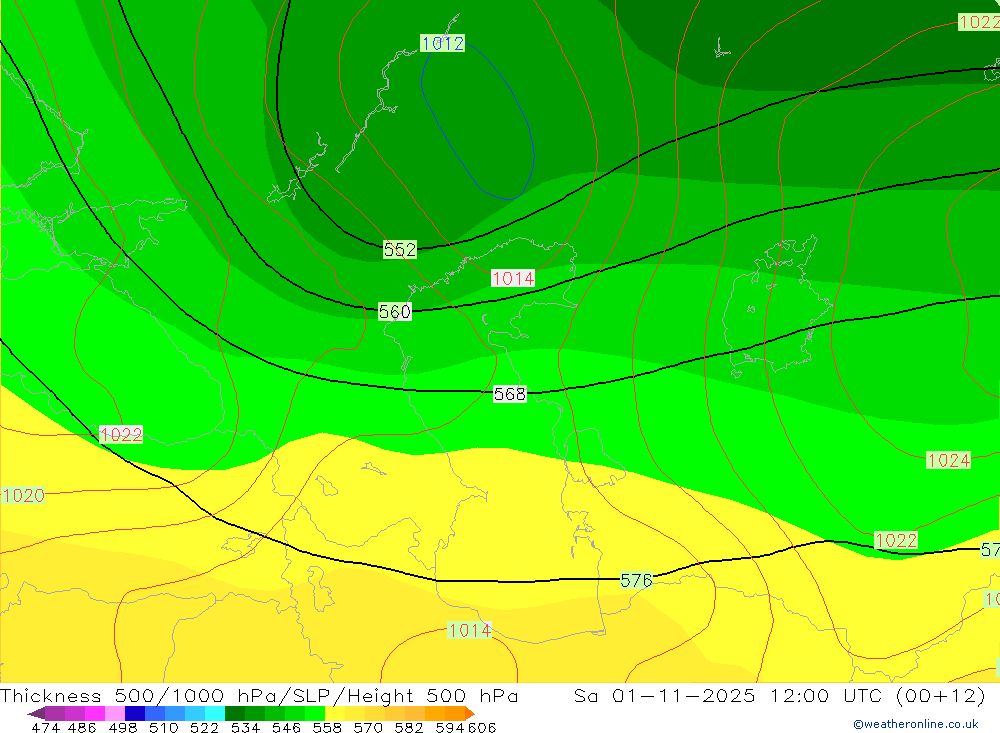Click the 560 height contour label
1000x733 pixels.
point(395,311)
